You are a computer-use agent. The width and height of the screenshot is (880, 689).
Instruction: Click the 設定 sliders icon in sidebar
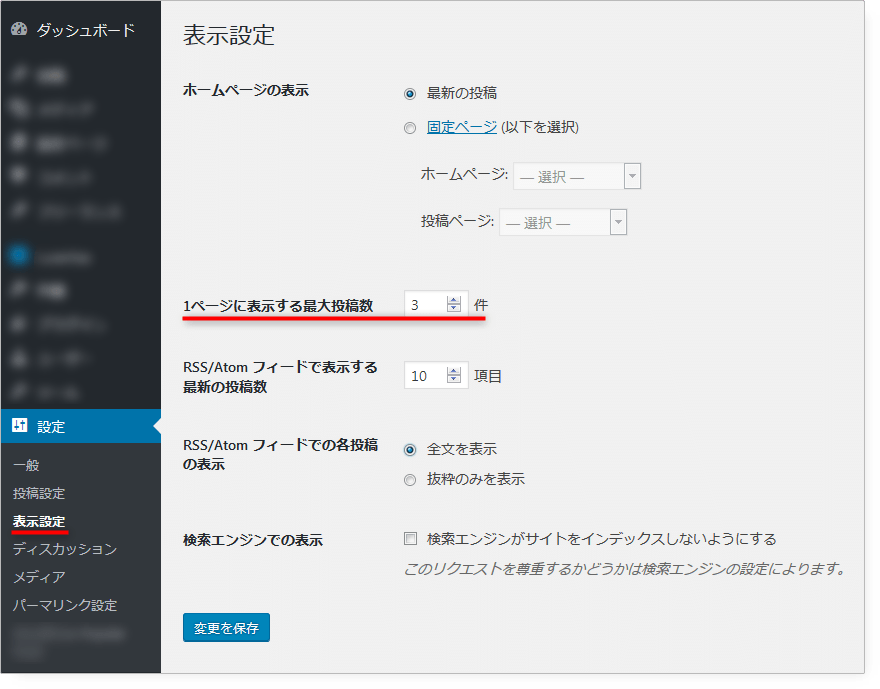(22, 425)
